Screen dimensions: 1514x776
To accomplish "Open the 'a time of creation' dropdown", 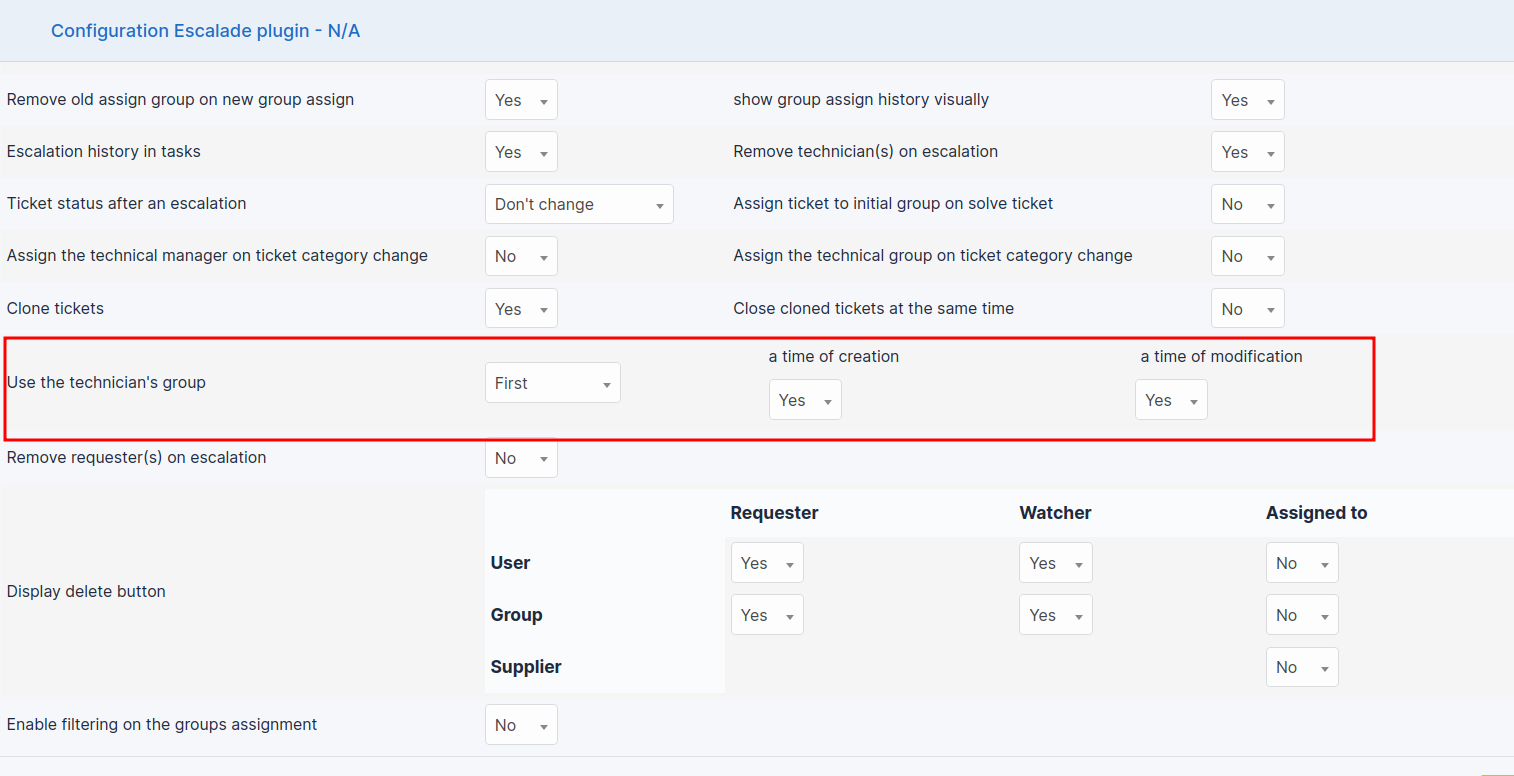I will tap(804, 399).
